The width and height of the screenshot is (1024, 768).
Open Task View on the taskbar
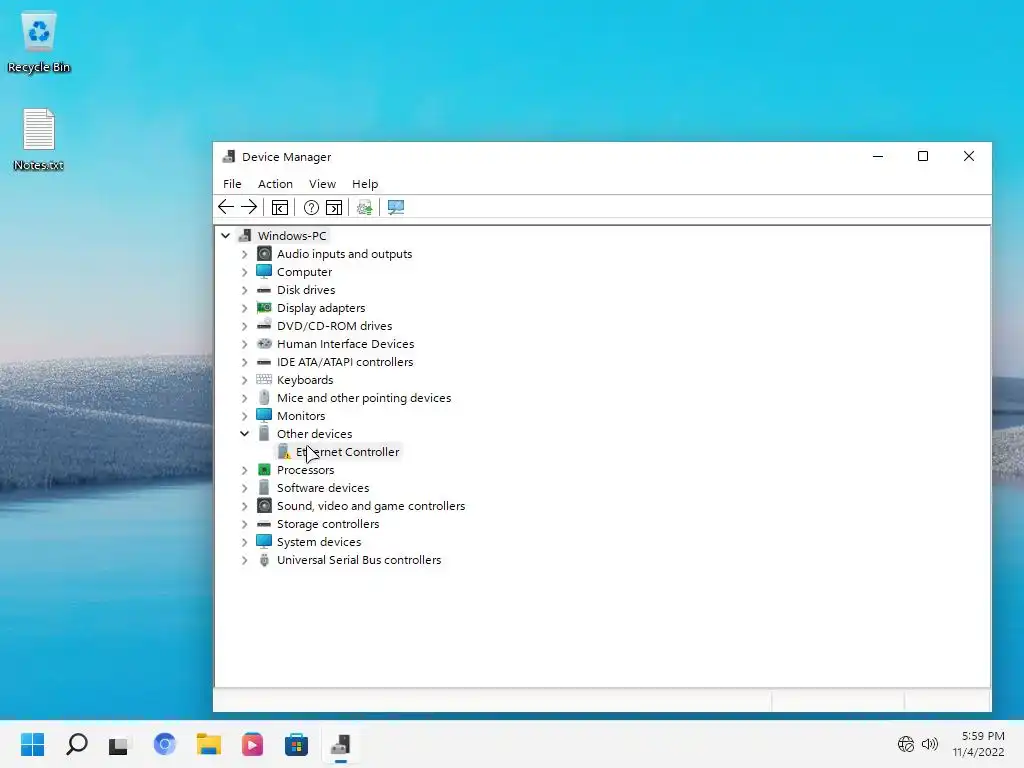120,744
